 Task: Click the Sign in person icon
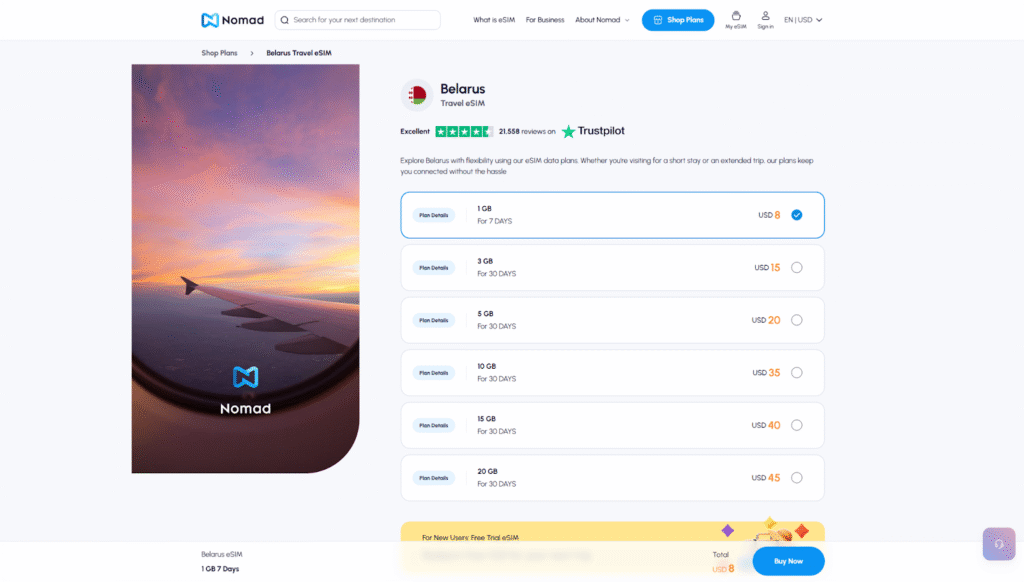pyautogui.click(x=765, y=18)
